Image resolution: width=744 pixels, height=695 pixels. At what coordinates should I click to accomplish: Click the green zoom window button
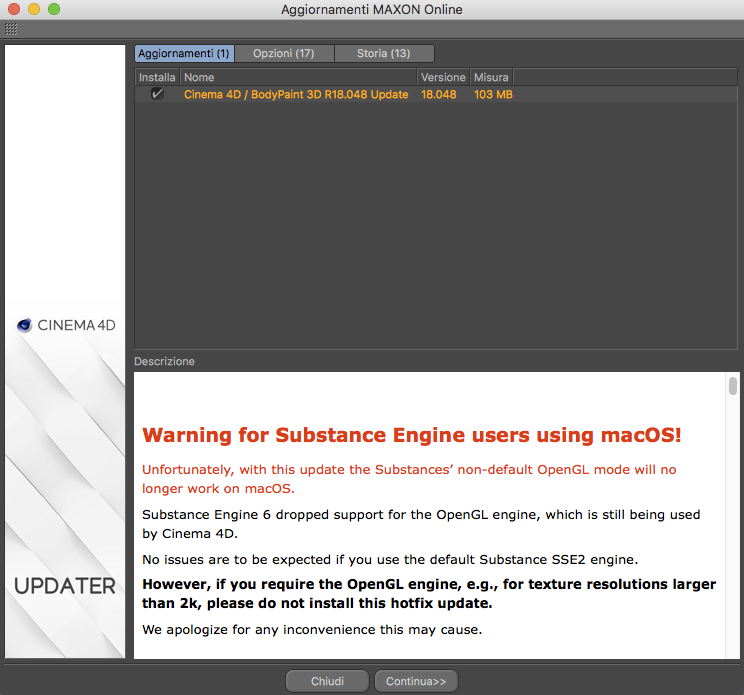point(54,9)
